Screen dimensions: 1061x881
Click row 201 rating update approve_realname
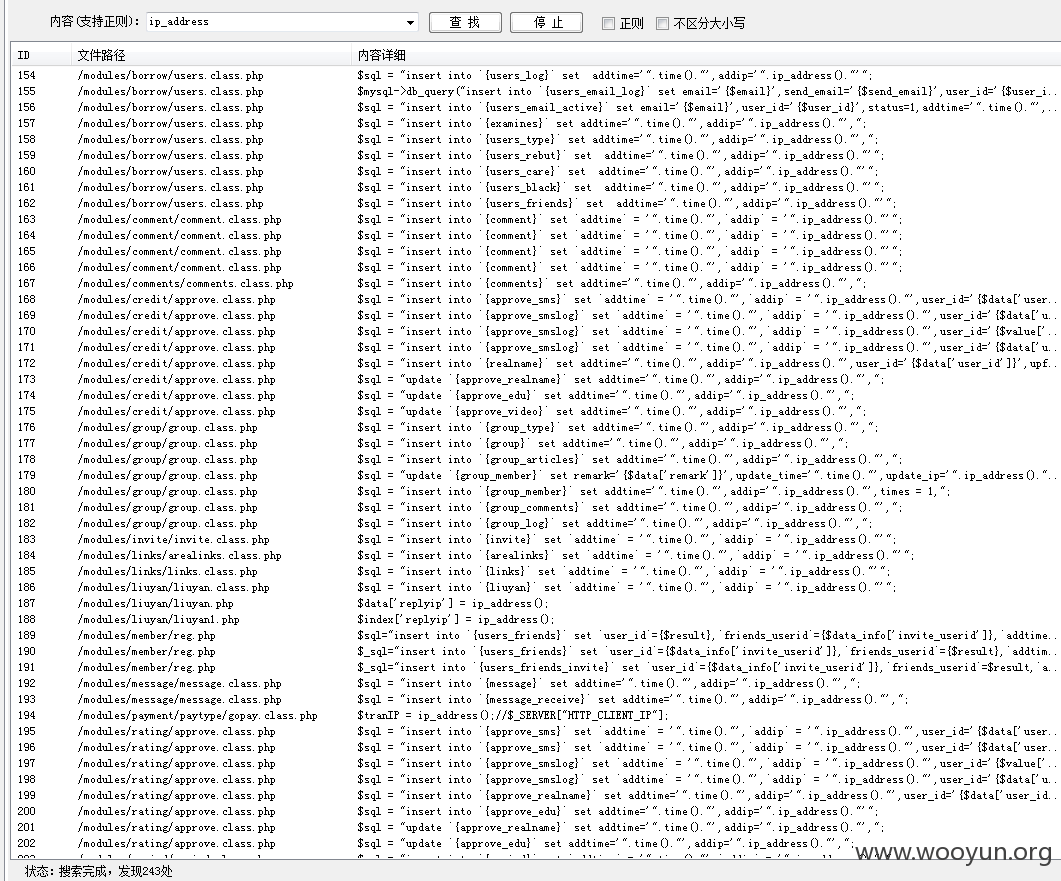pos(620,828)
